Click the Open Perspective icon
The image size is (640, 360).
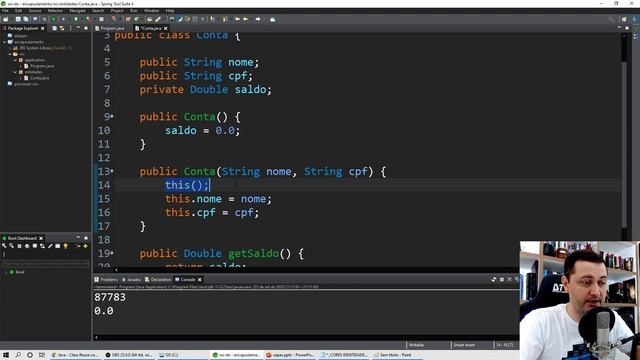tap(624, 19)
